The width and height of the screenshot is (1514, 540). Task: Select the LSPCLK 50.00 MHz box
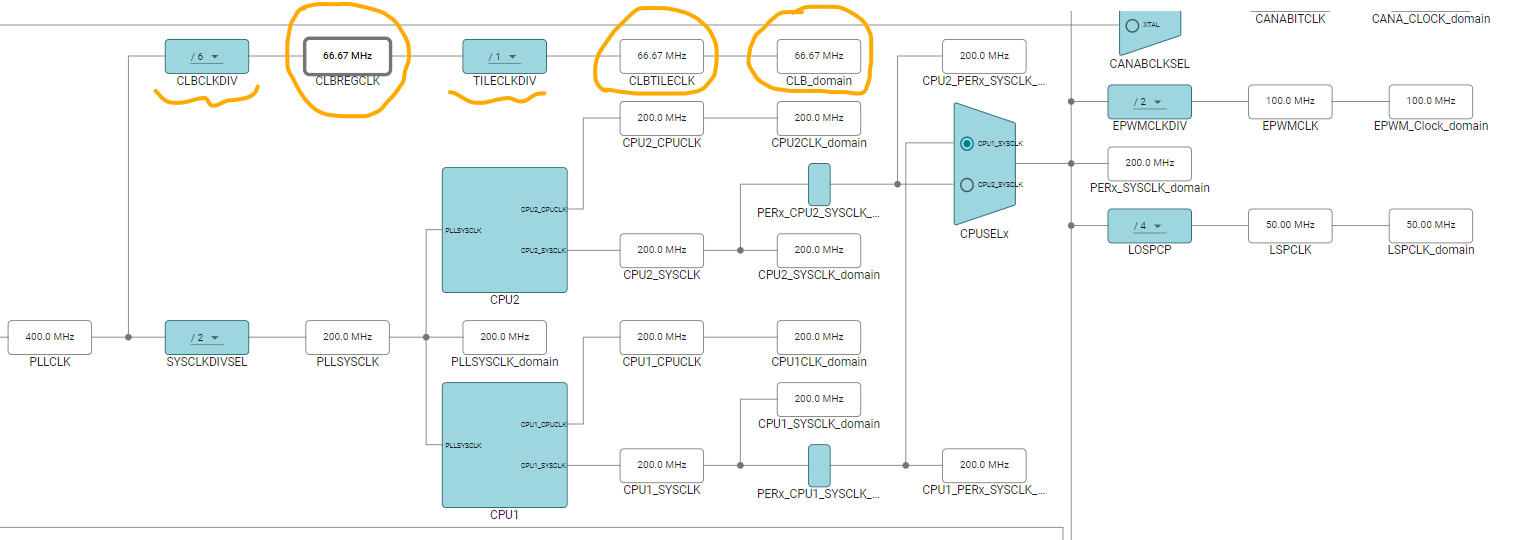point(1290,225)
